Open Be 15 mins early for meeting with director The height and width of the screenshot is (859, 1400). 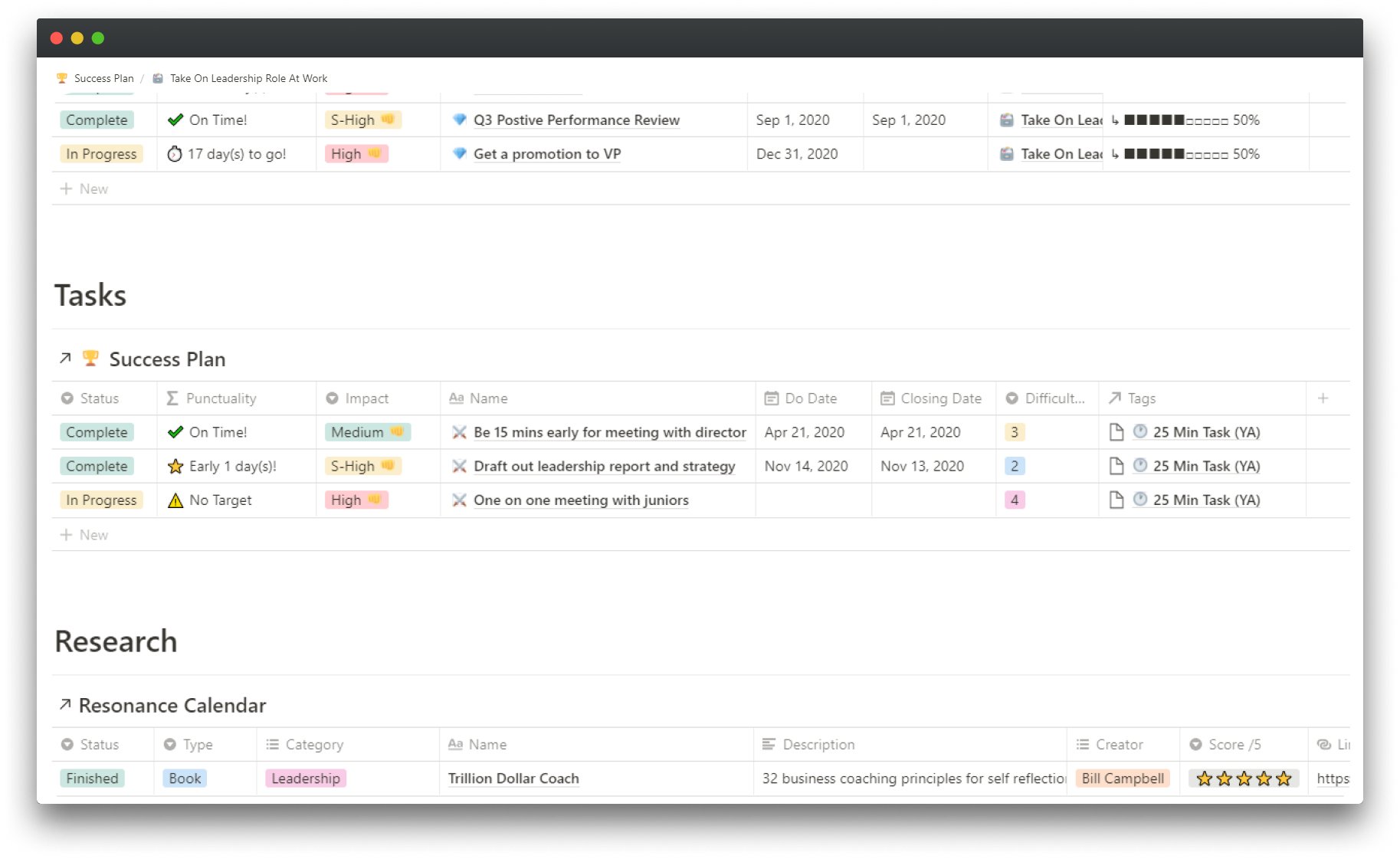click(610, 432)
